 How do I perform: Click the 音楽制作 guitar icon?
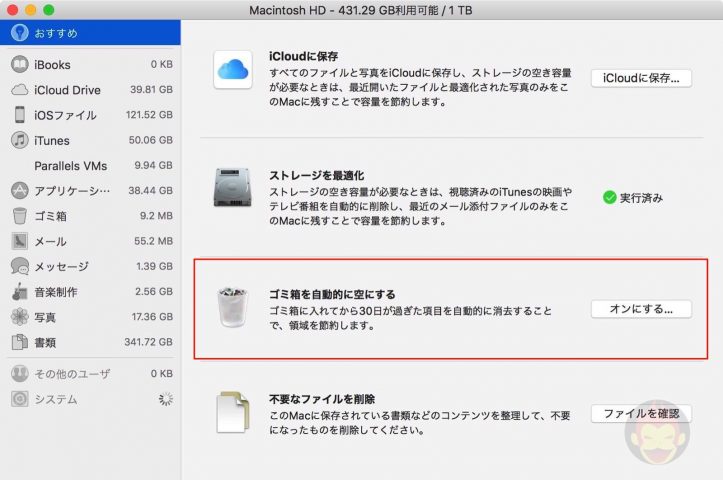(19, 291)
